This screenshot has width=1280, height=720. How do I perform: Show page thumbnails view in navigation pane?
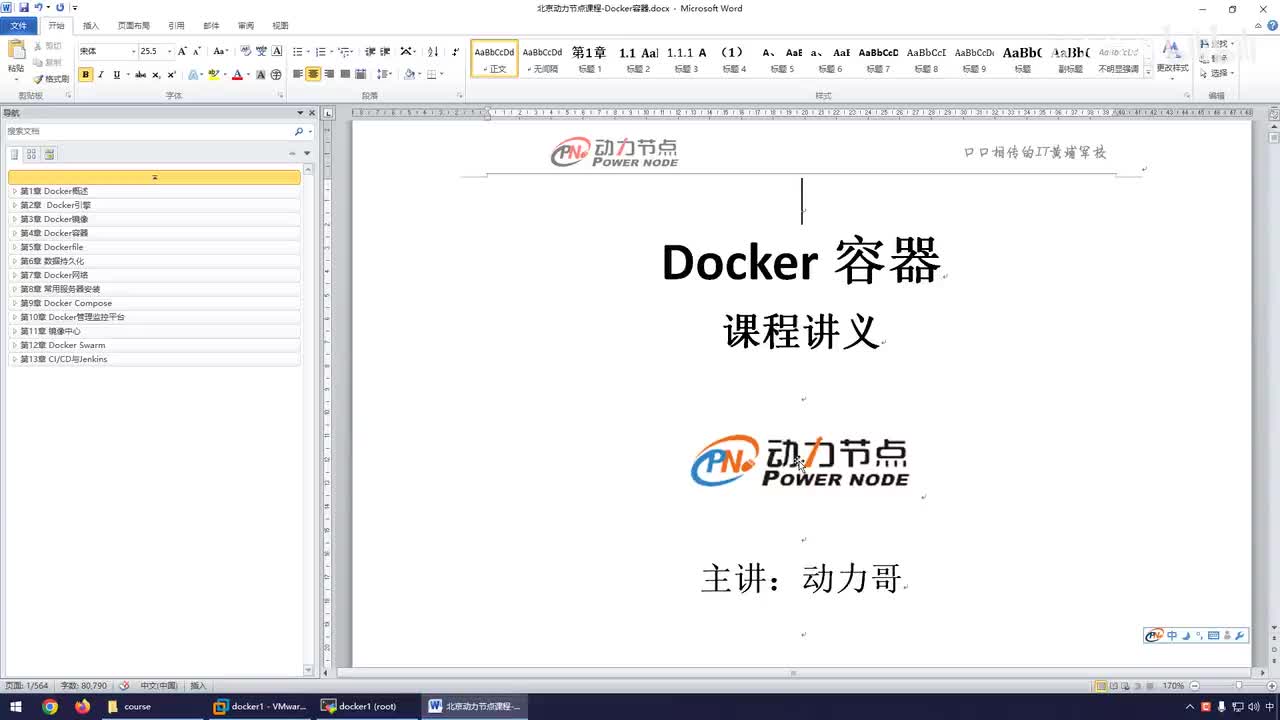[32, 154]
